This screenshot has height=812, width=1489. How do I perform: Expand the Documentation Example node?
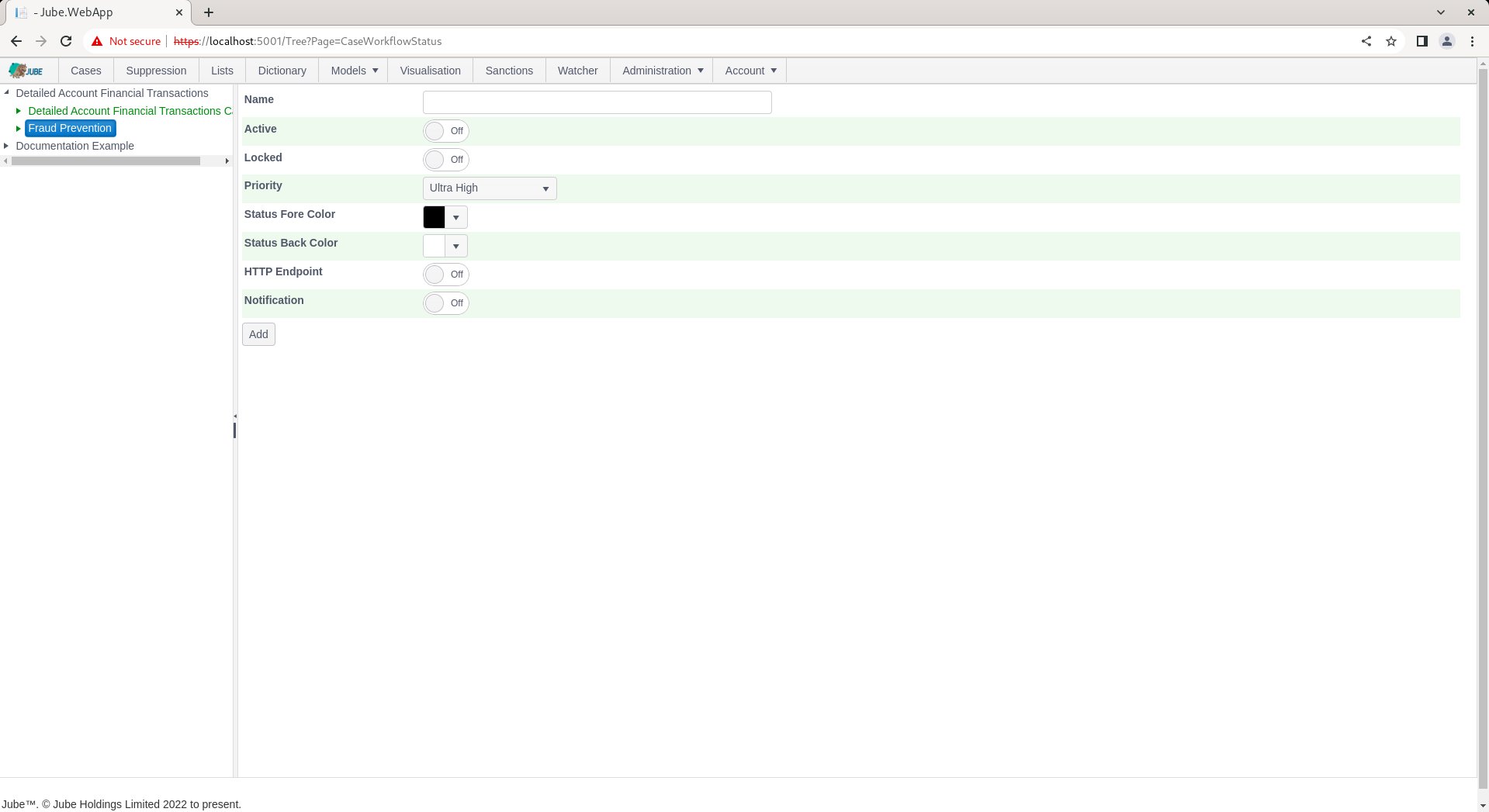coord(6,146)
